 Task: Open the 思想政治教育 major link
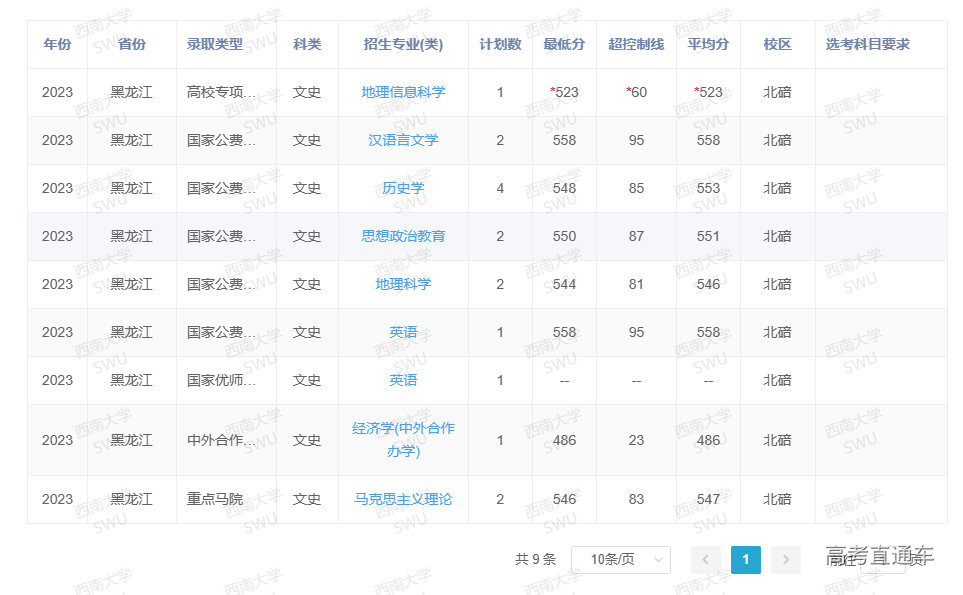[403, 236]
